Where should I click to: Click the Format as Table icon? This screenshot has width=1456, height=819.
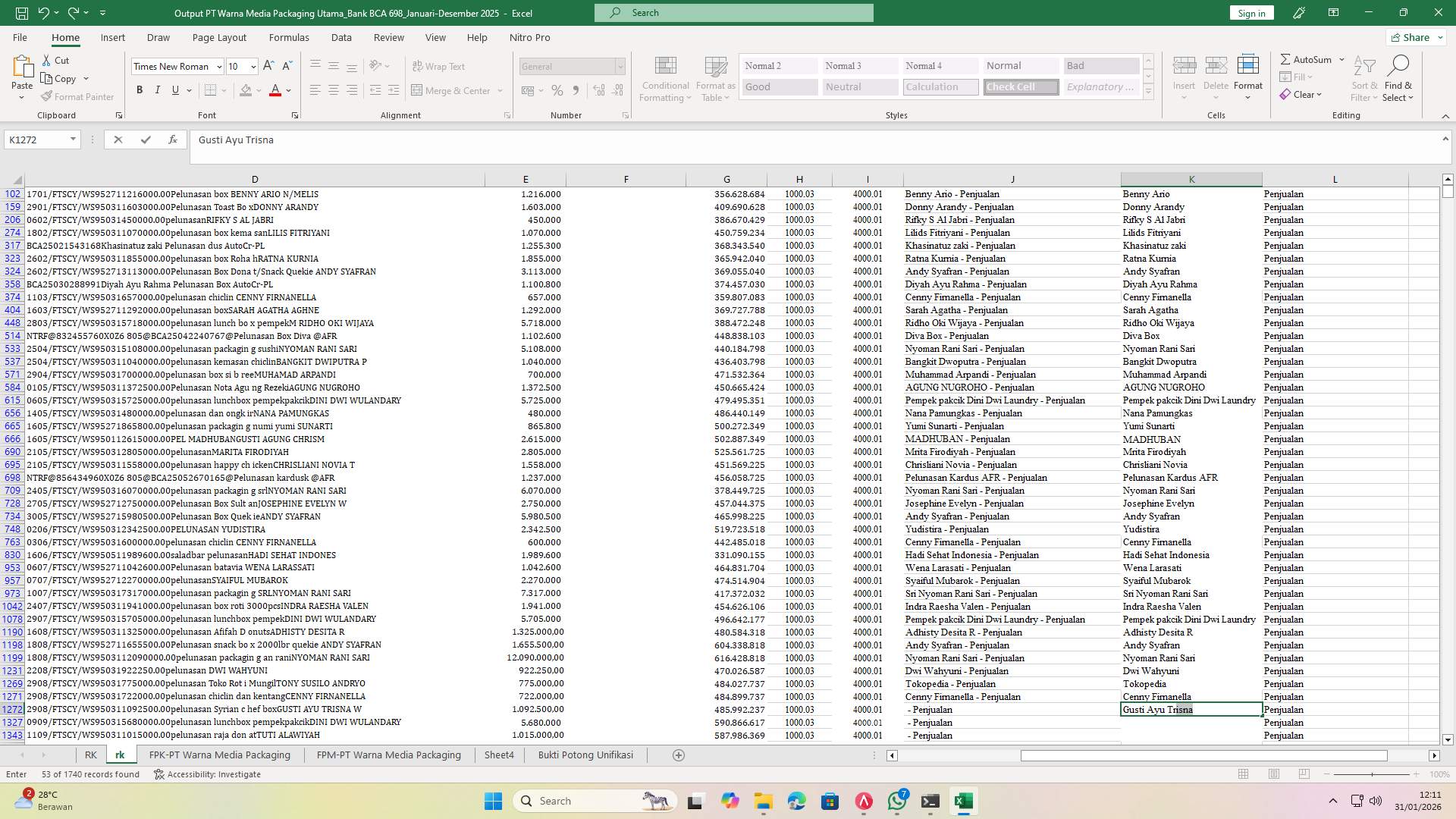point(714,78)
